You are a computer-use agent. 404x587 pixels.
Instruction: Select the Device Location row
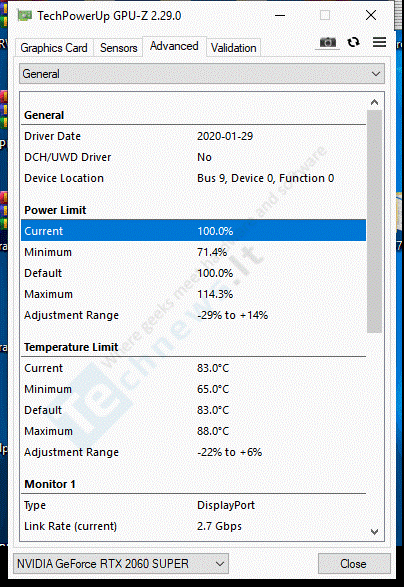(x=194, y=178)
